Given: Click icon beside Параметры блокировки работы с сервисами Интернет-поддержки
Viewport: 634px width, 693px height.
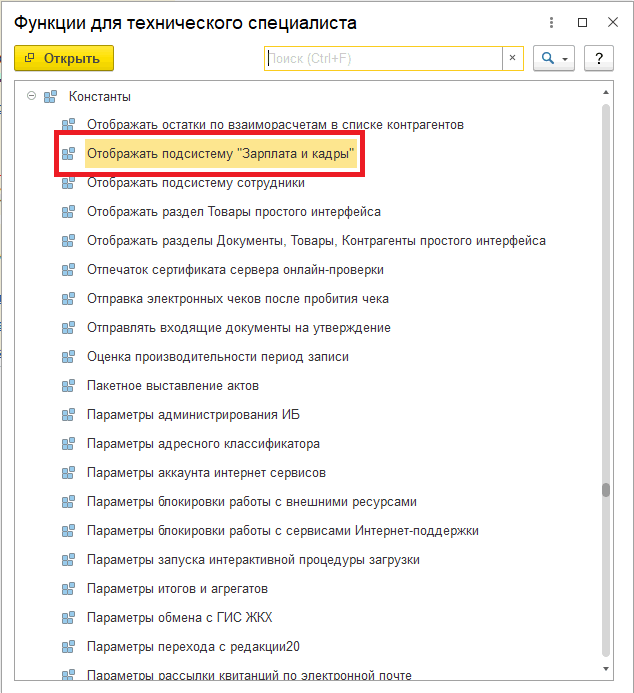Looking at the screenshot, I should pyautogui.click(x=68, y=531).
